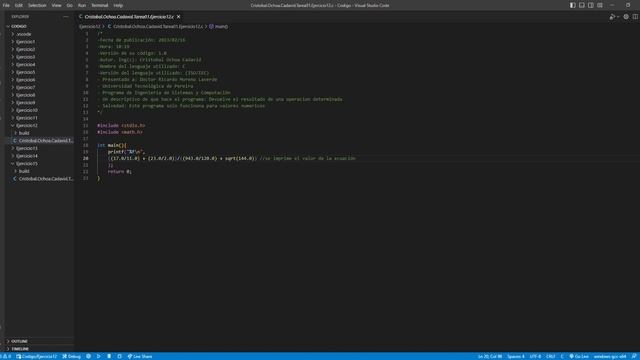Toggle the primary side bar layout icon
Viewport: 640px width, 360px height.
tap(573, 5)
